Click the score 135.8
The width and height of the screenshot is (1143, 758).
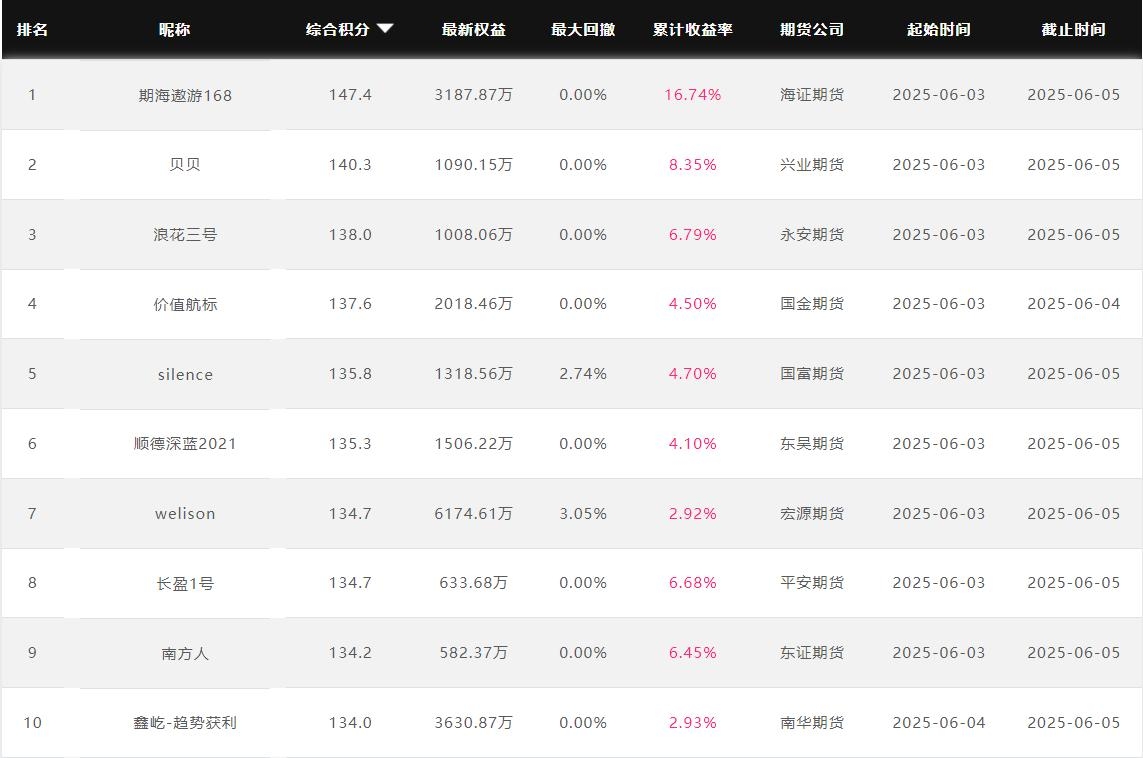350,374
